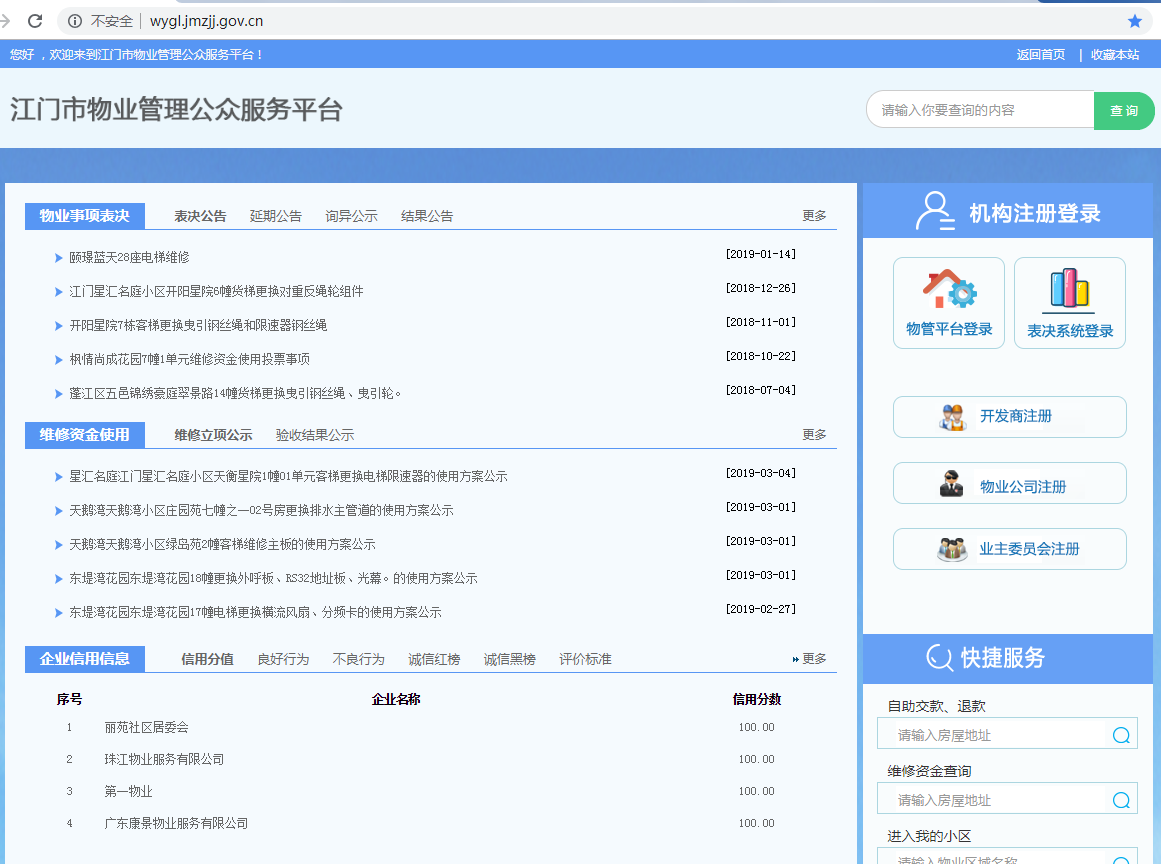Open the 物管平台登录 house icon
The height and width of the screenshot is (864, 1161).
pyautogui.click(x=948, y=290)
